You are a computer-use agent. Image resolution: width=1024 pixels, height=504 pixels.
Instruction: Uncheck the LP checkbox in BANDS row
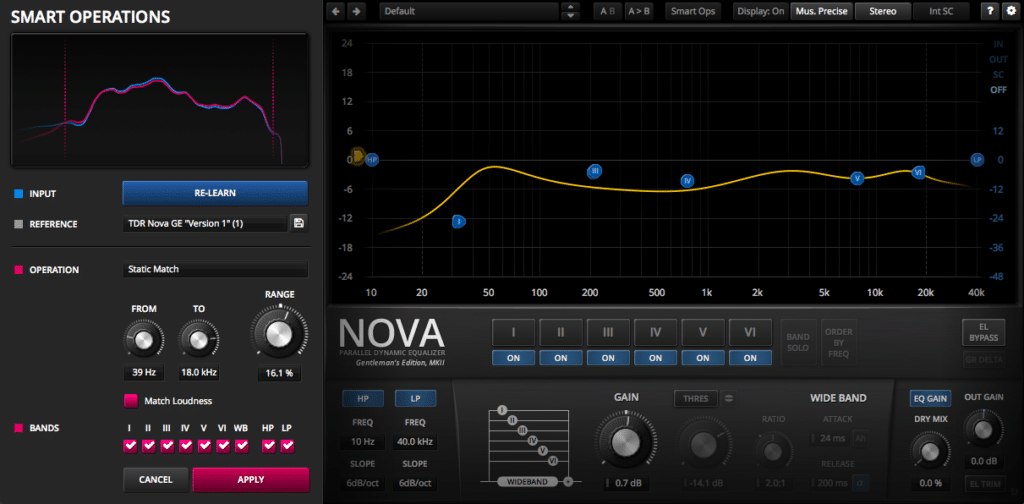click(x=287, y=446)
